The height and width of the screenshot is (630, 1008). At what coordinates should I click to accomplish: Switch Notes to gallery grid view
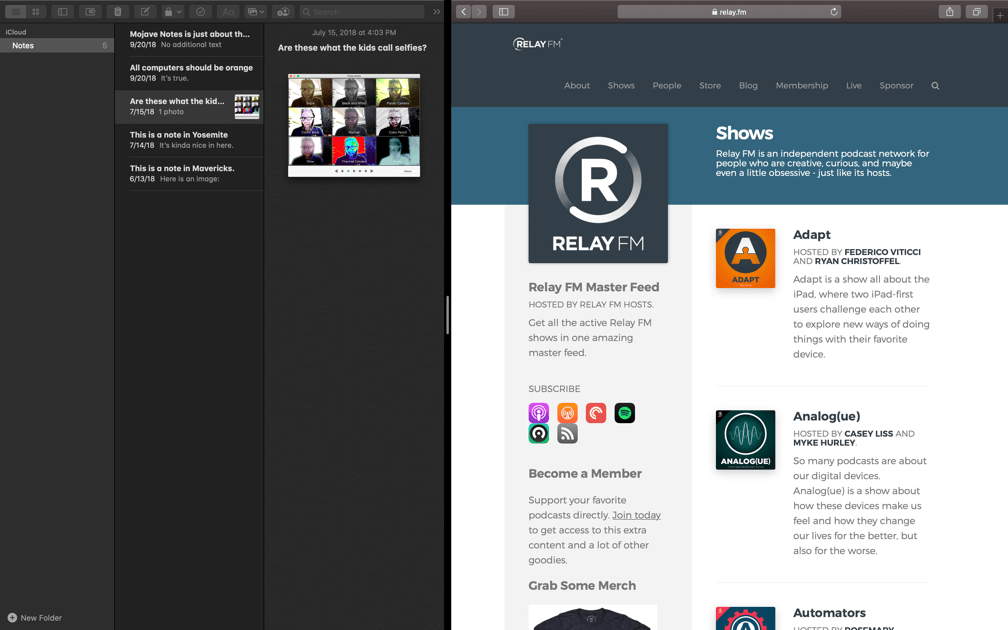click(36, 12)
